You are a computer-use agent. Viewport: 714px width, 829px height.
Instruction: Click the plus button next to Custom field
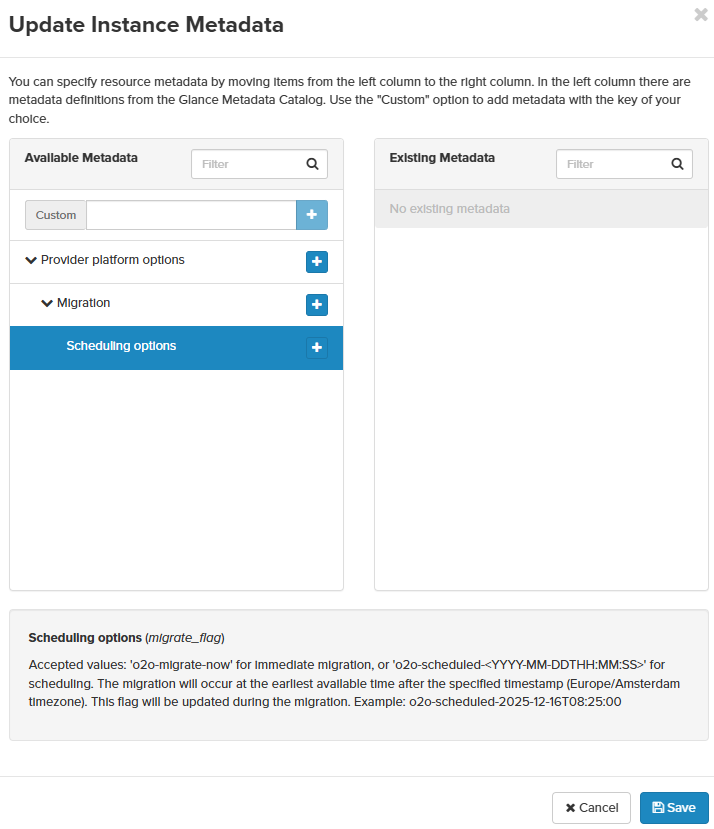(x=312, y=215)
